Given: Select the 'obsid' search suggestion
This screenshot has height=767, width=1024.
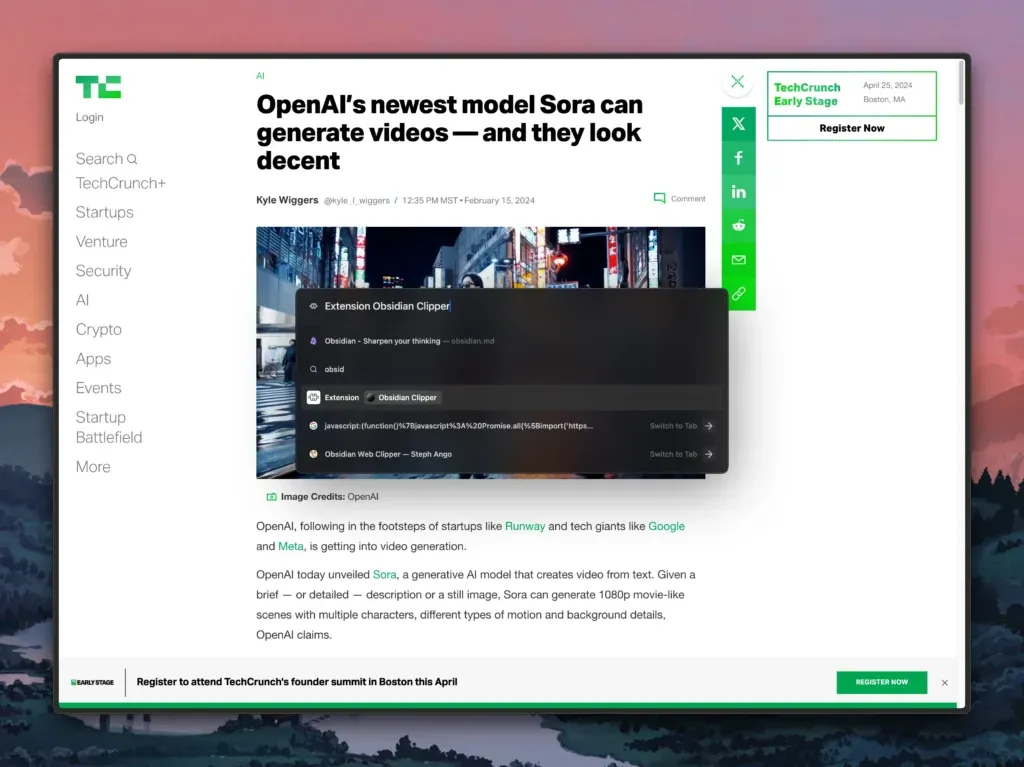Looking at the screenshot, I should (x=511, y=369).
